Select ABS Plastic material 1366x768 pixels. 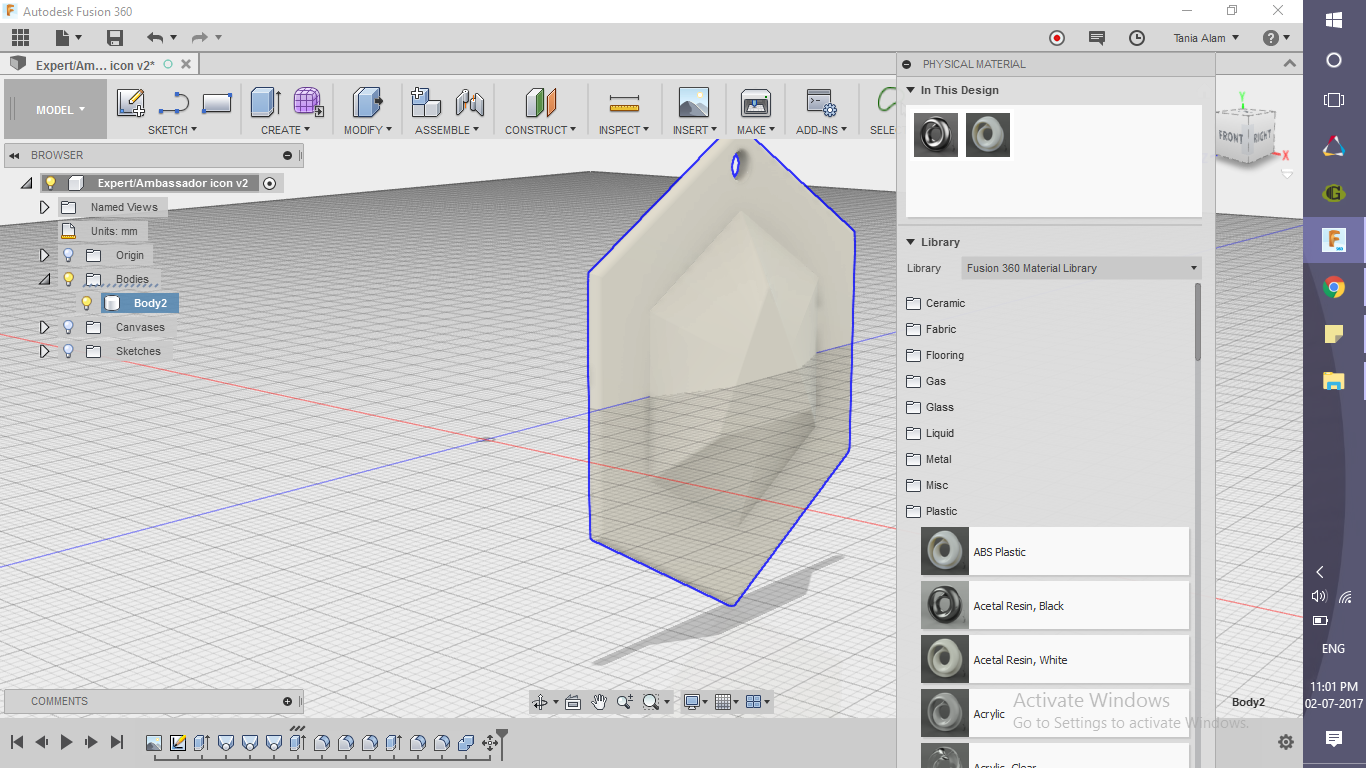(1055, 552)
